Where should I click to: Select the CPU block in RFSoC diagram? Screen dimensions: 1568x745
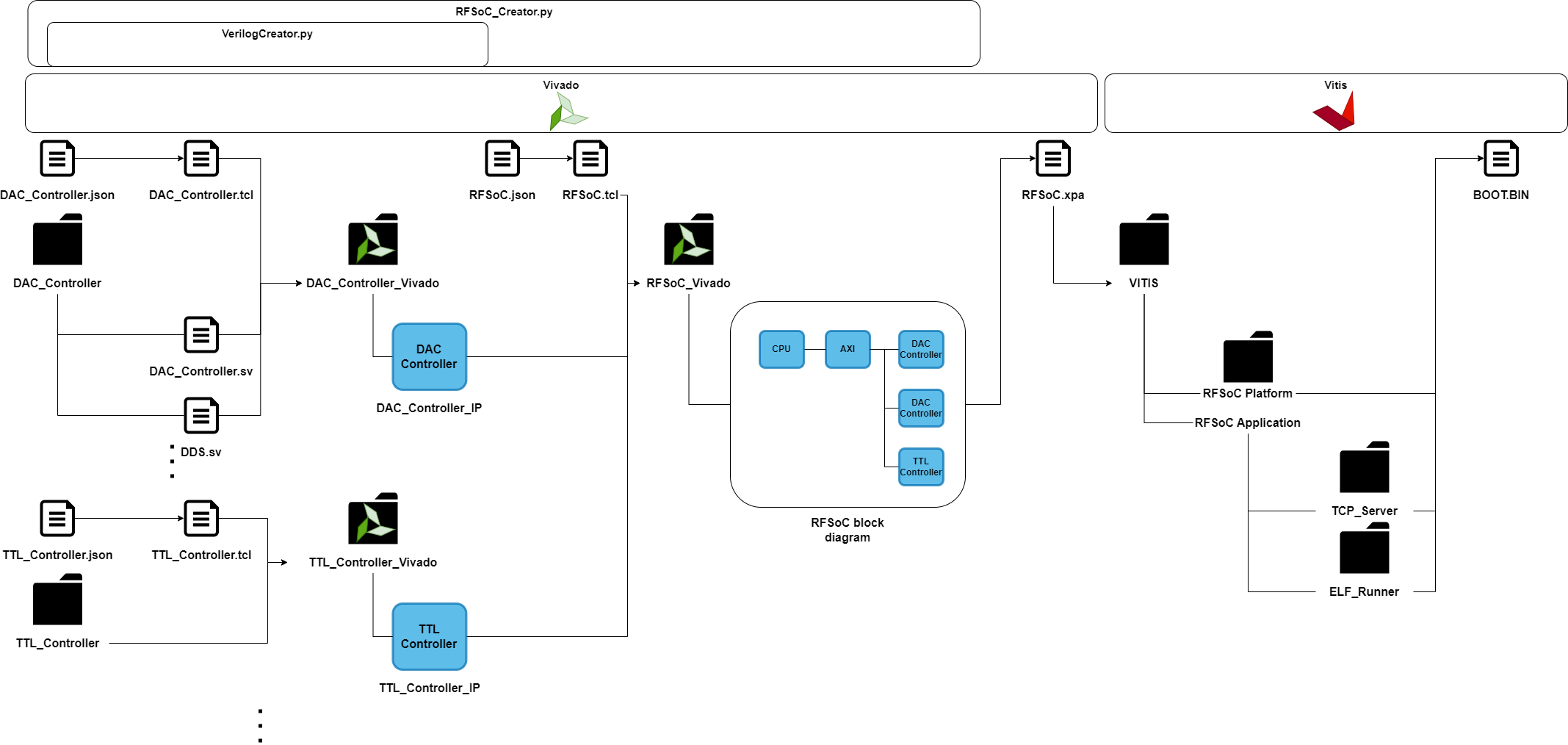(781, 349)
